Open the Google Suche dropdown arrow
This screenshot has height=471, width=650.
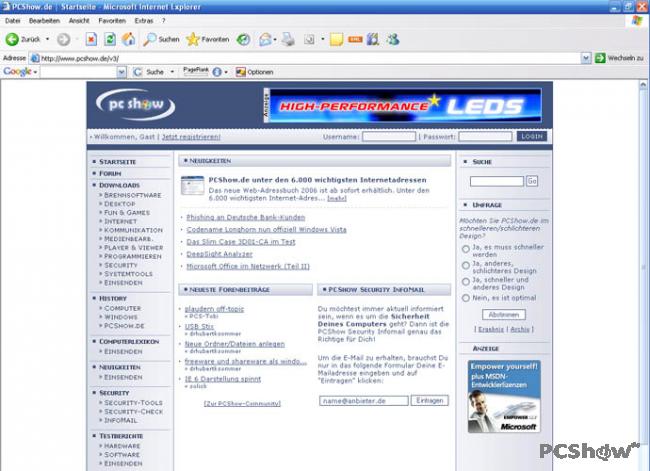[x=172, y=72]
